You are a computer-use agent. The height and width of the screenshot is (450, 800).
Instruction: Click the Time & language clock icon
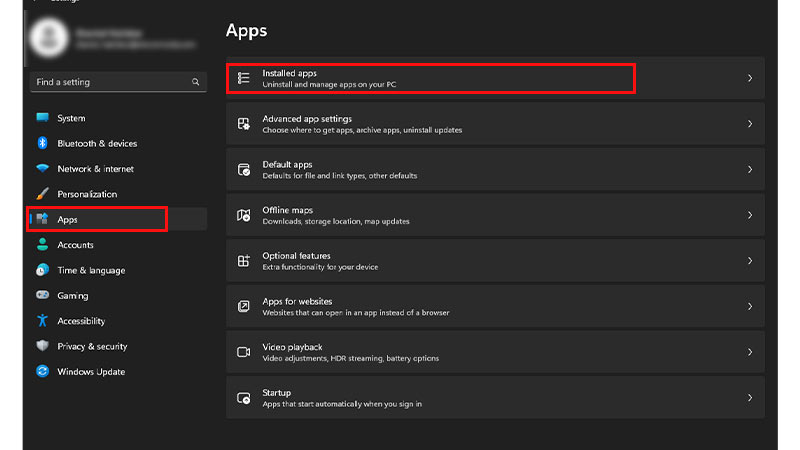42,270
